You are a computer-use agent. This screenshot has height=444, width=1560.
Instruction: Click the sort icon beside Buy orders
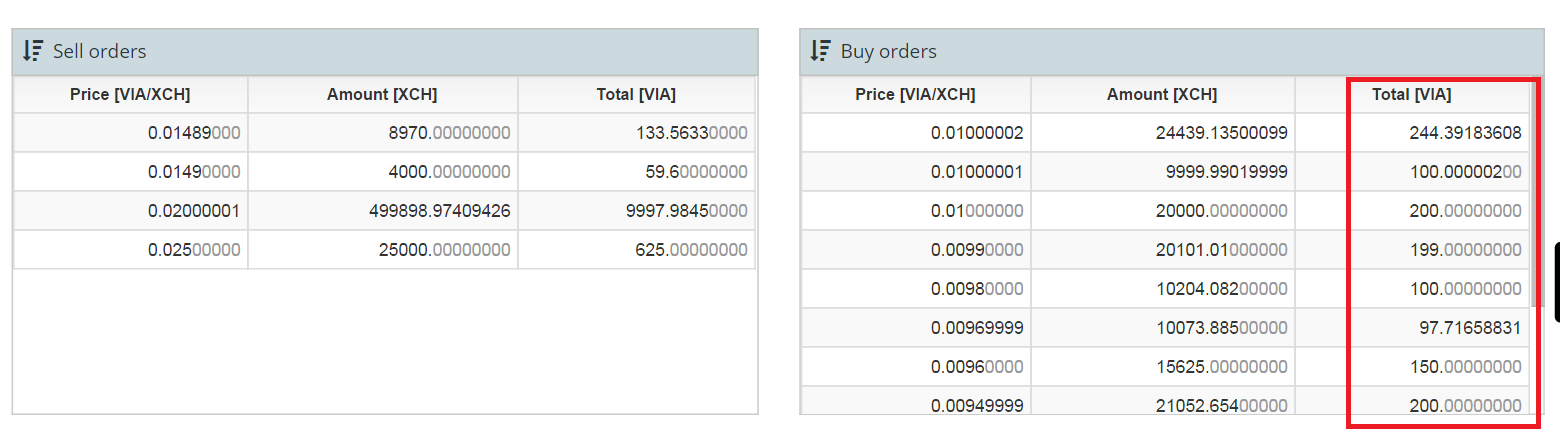click(821, 50)
